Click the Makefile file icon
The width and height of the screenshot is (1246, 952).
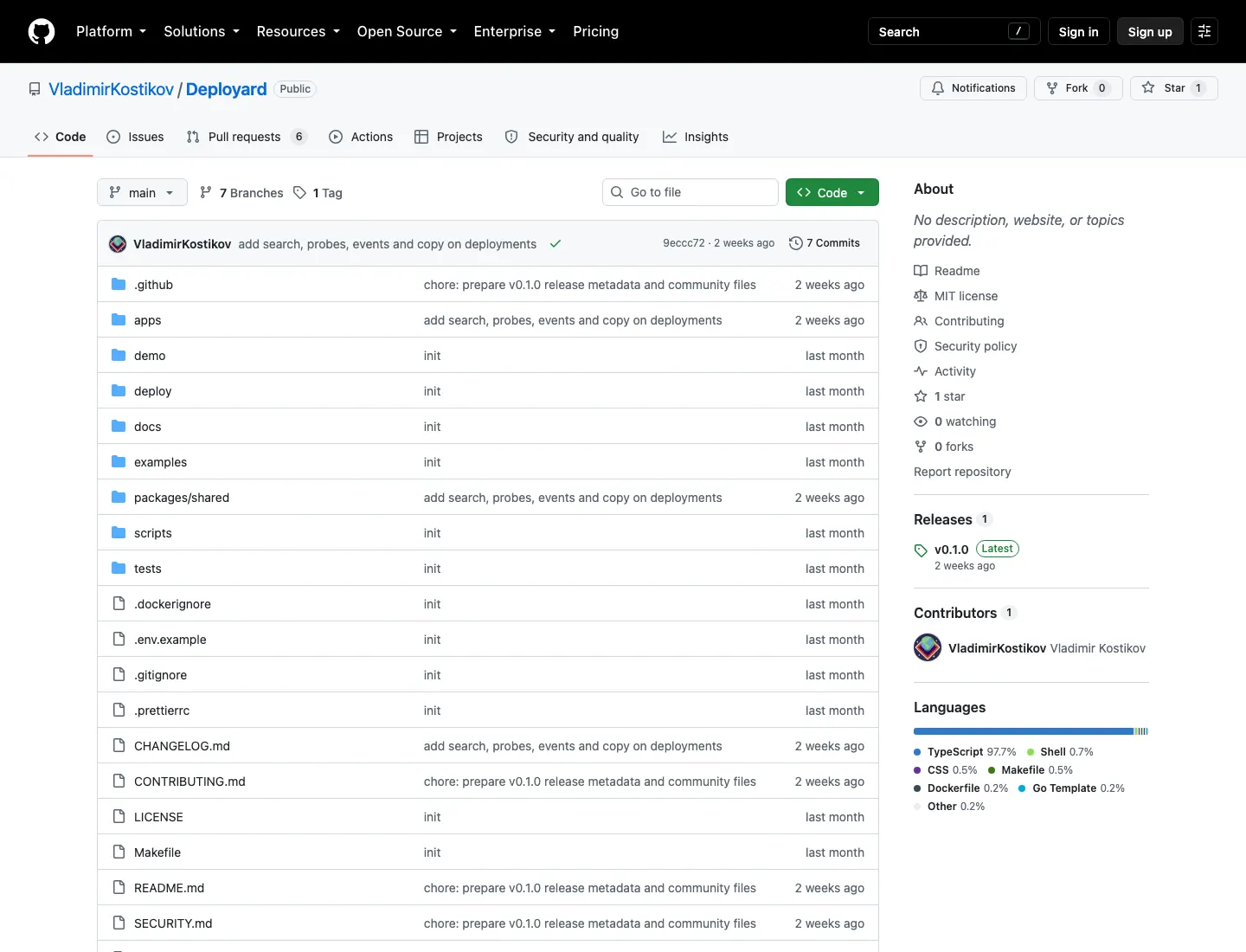119,852
